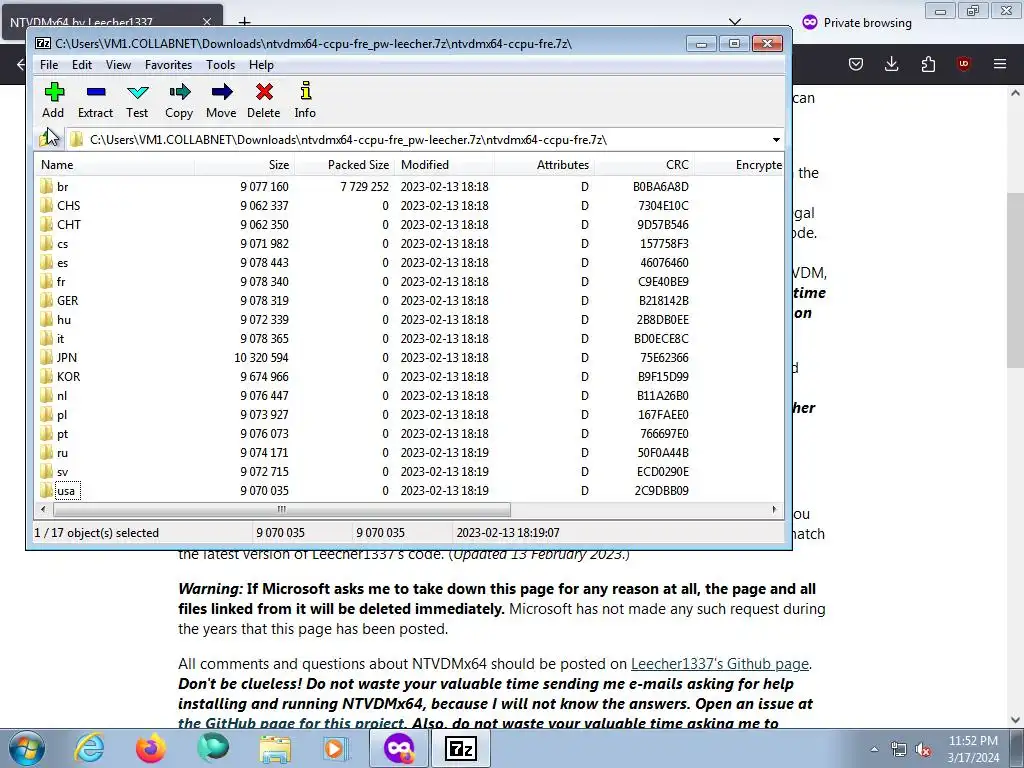The width and height of the screenshot is (1024, 768).
Task: Click the green globe taskbar icon
Action: (213, 748)
